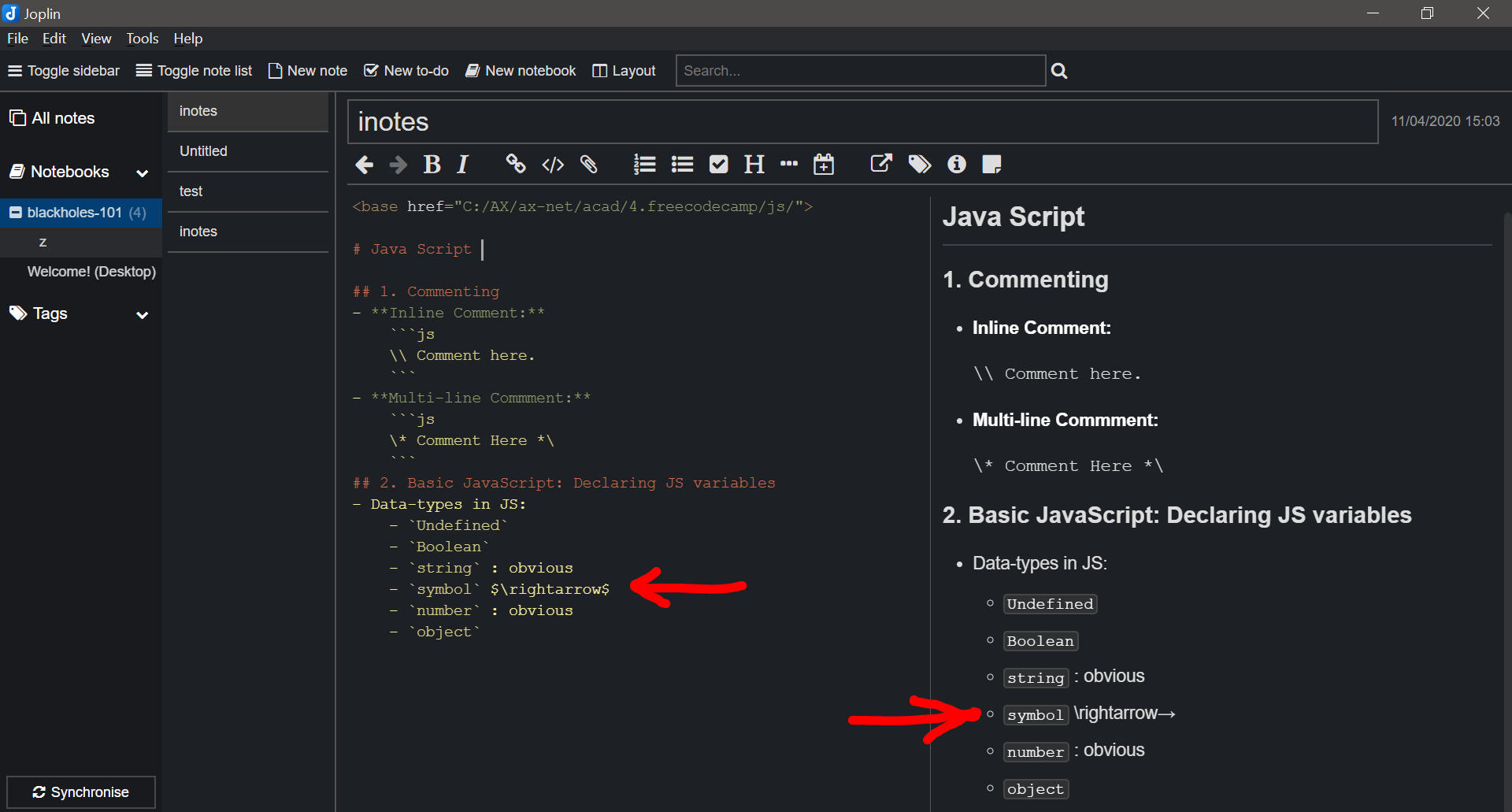Viewport: 1512px width, 812px height.
Task: Insert inline code
Action: [553, 164]
